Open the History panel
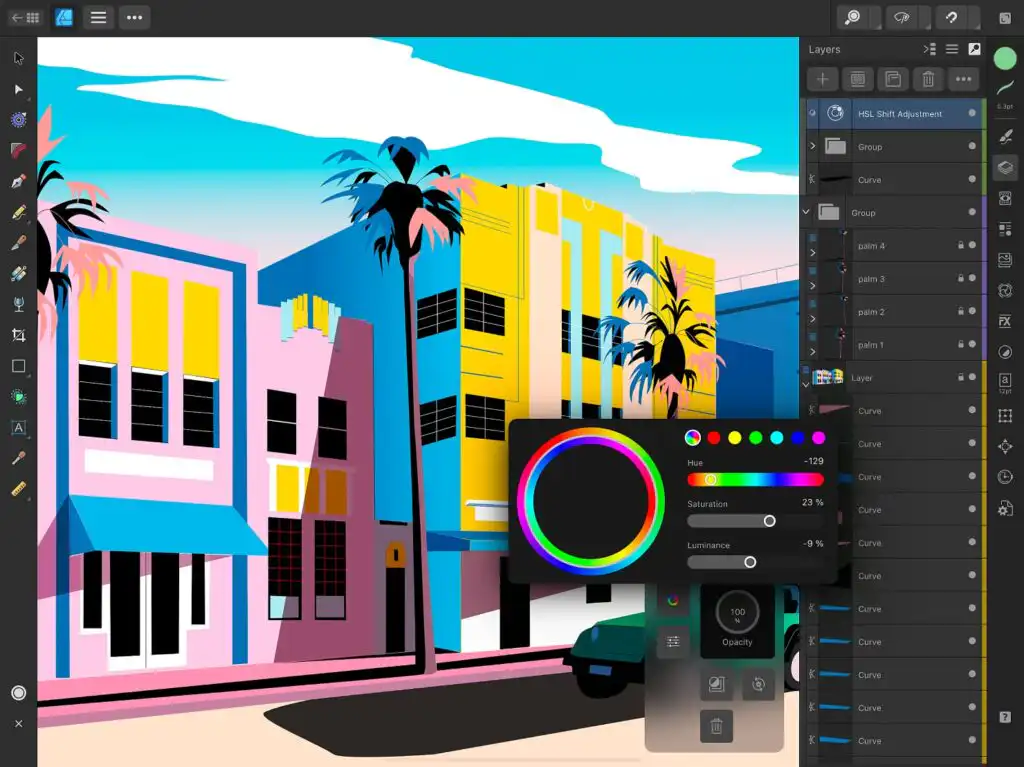This screenshot has width=1024, height=767. click(1006, 477)
